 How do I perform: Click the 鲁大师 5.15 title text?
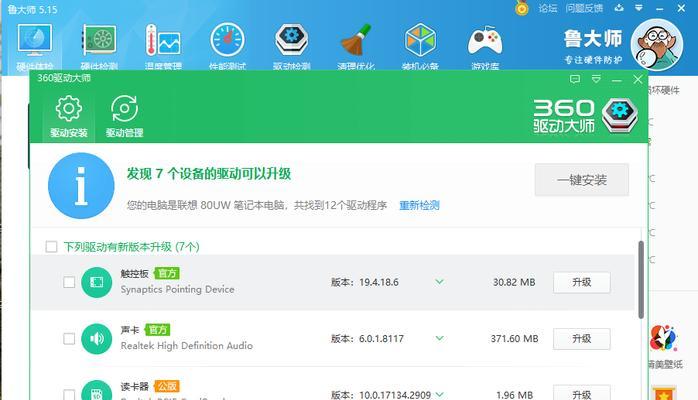[x=32, y=9]
